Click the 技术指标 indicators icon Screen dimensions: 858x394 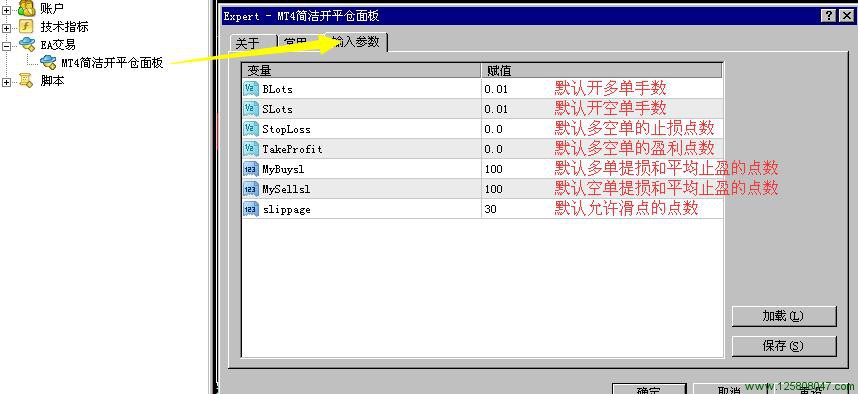click(x=26, y=26)
